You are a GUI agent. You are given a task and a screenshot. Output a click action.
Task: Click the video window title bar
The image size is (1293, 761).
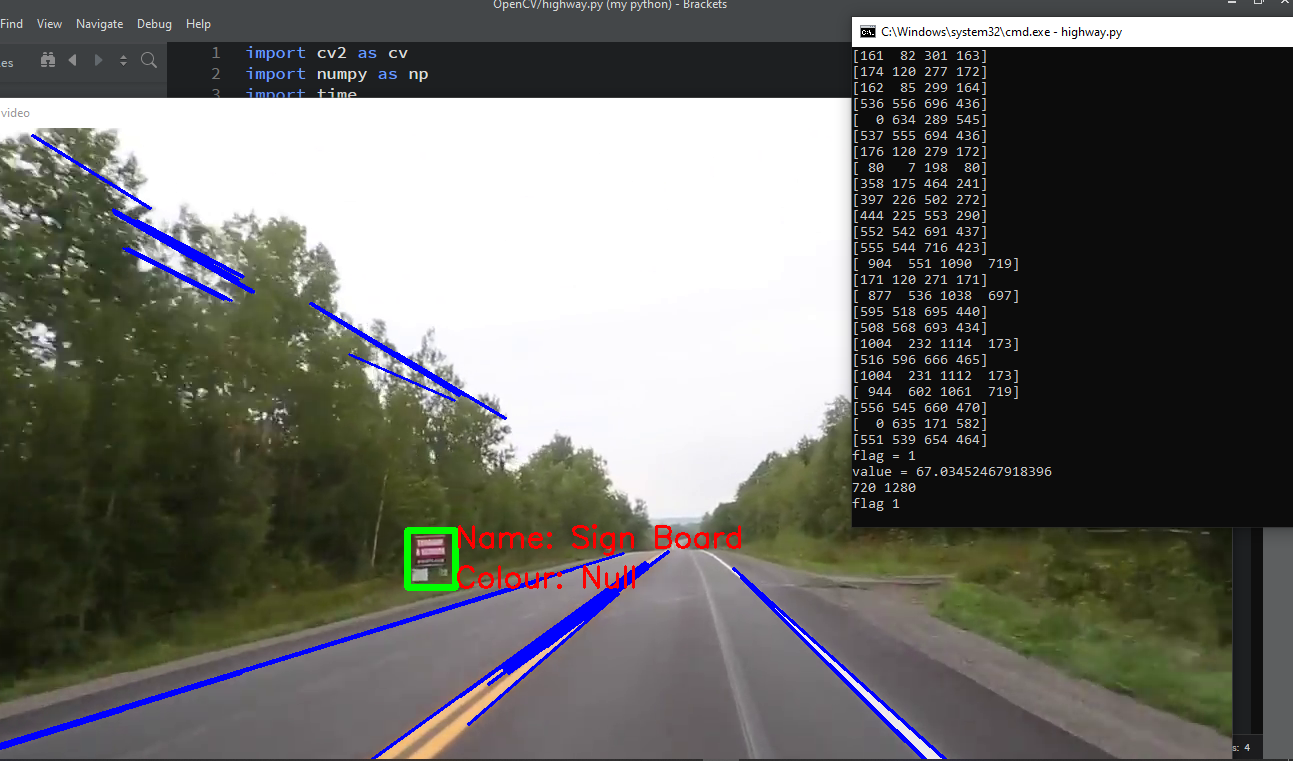pos(400,113)
